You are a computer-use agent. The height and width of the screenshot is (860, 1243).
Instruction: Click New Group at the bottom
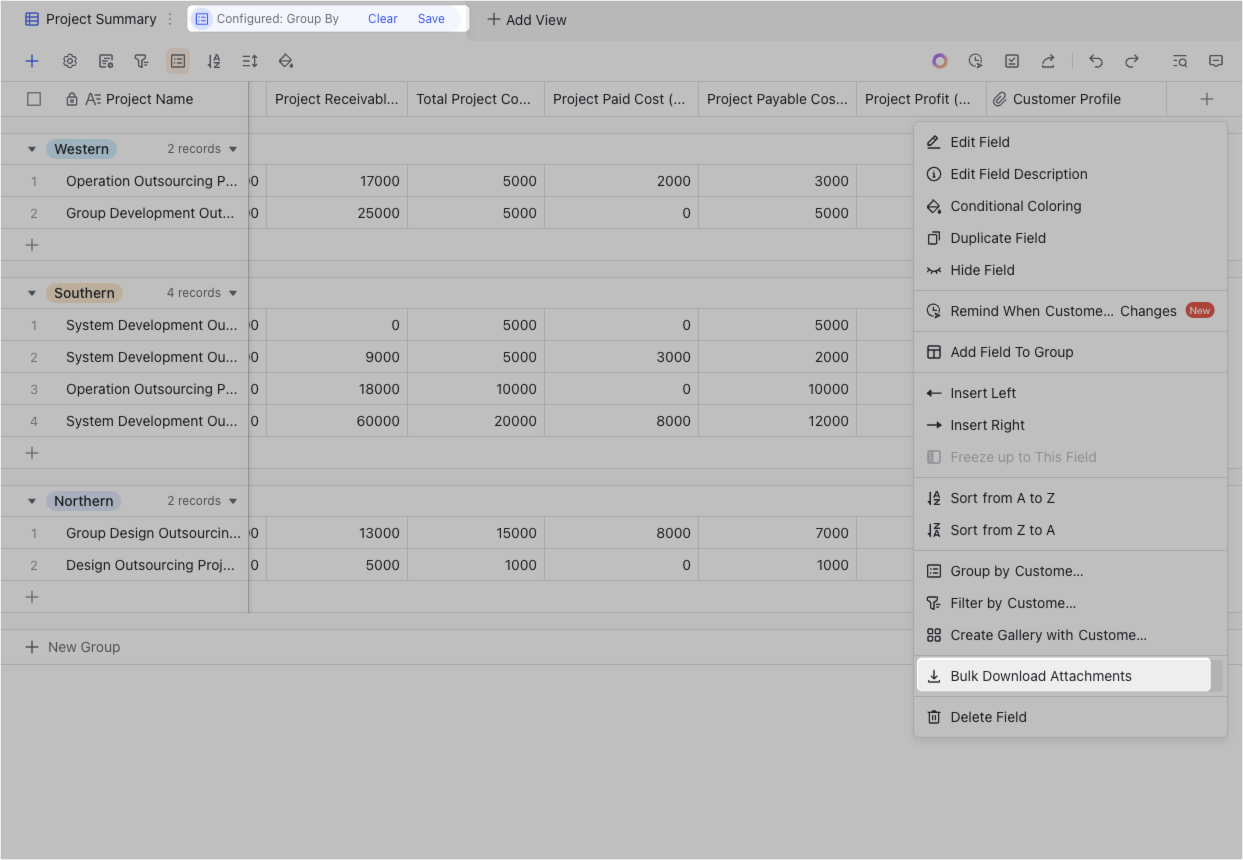click(x=73, y=647)
